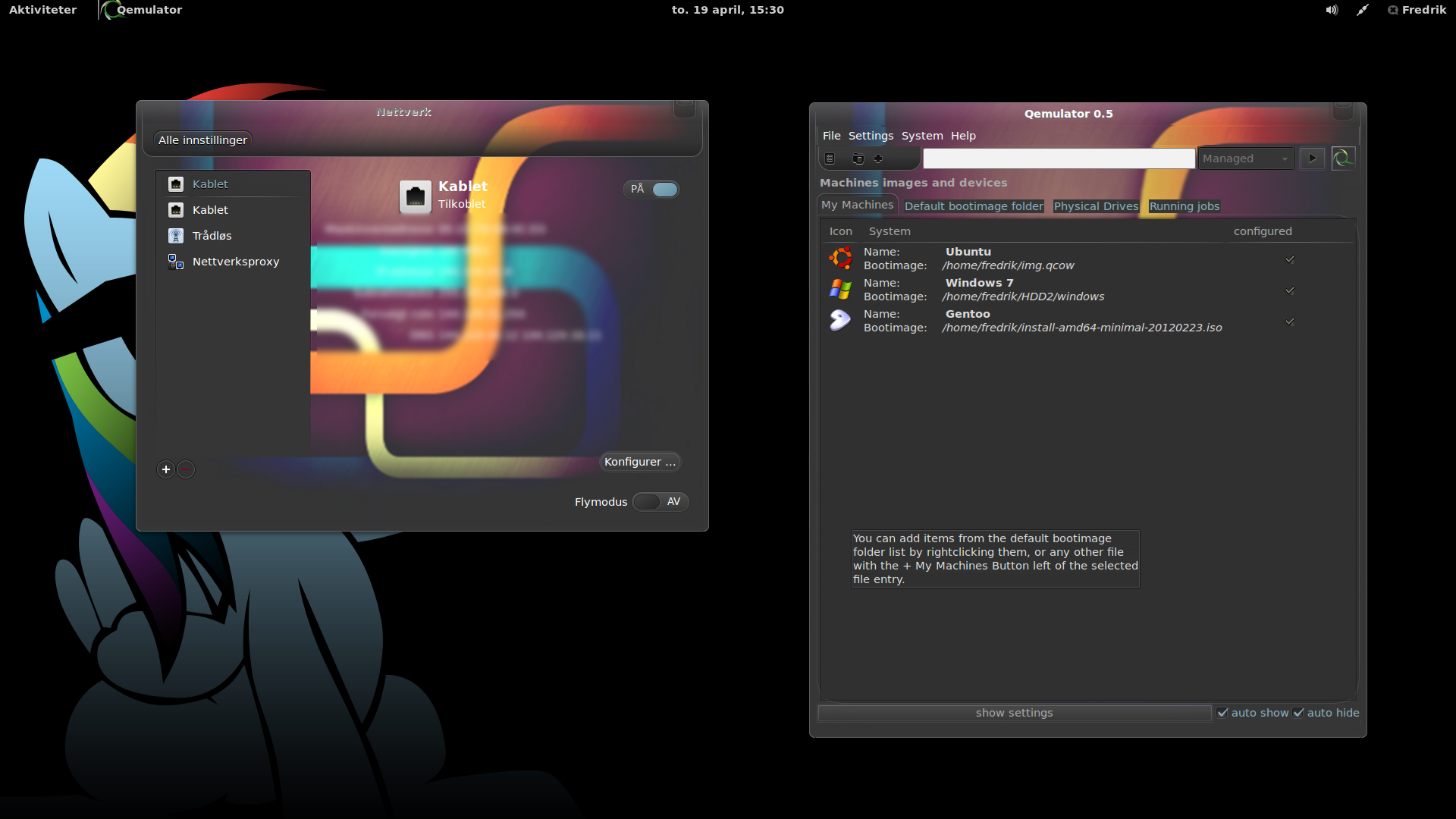Switch to the Physical Drives tab

tap(1096, 206)
